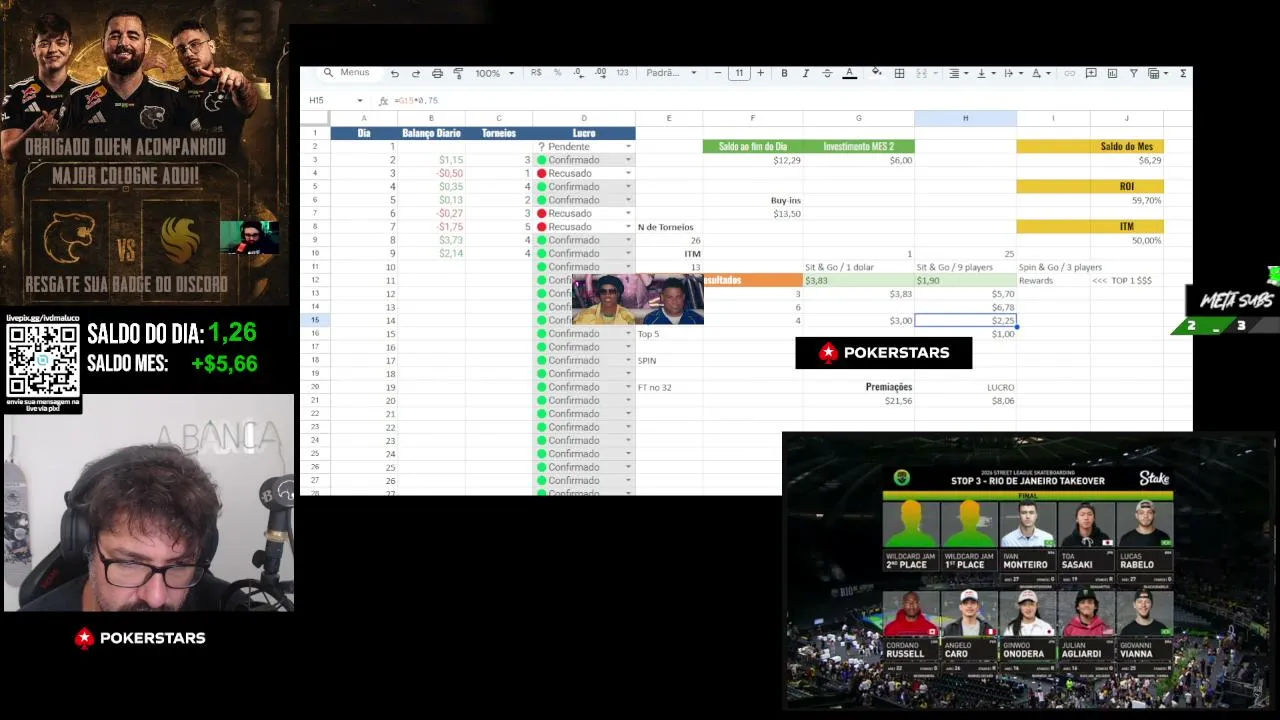Open the vertical align dropdown

point(984,73)
